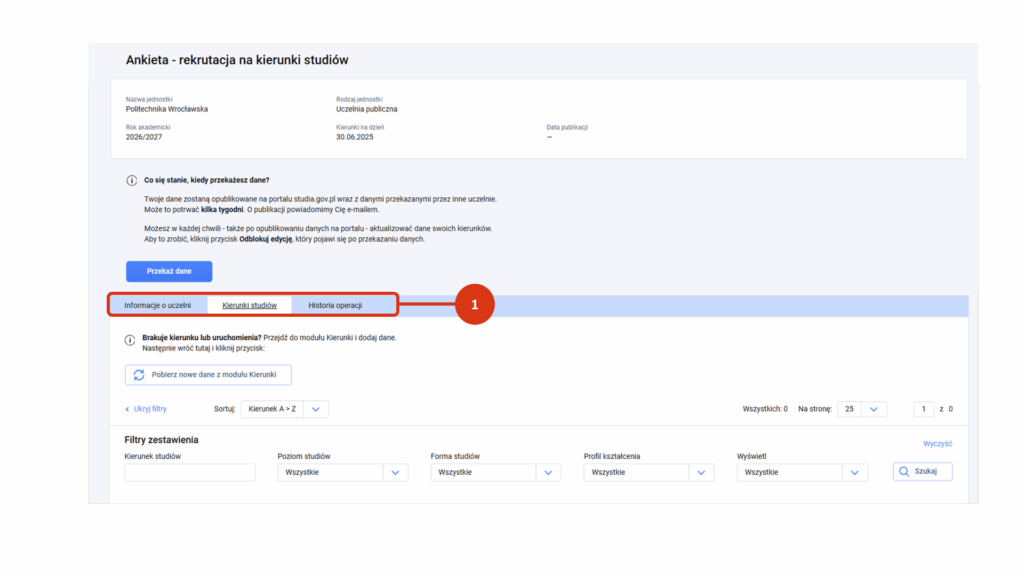
Task: Hide filters via the Ukryj filtry link
Action: click(x=146, y=409)
